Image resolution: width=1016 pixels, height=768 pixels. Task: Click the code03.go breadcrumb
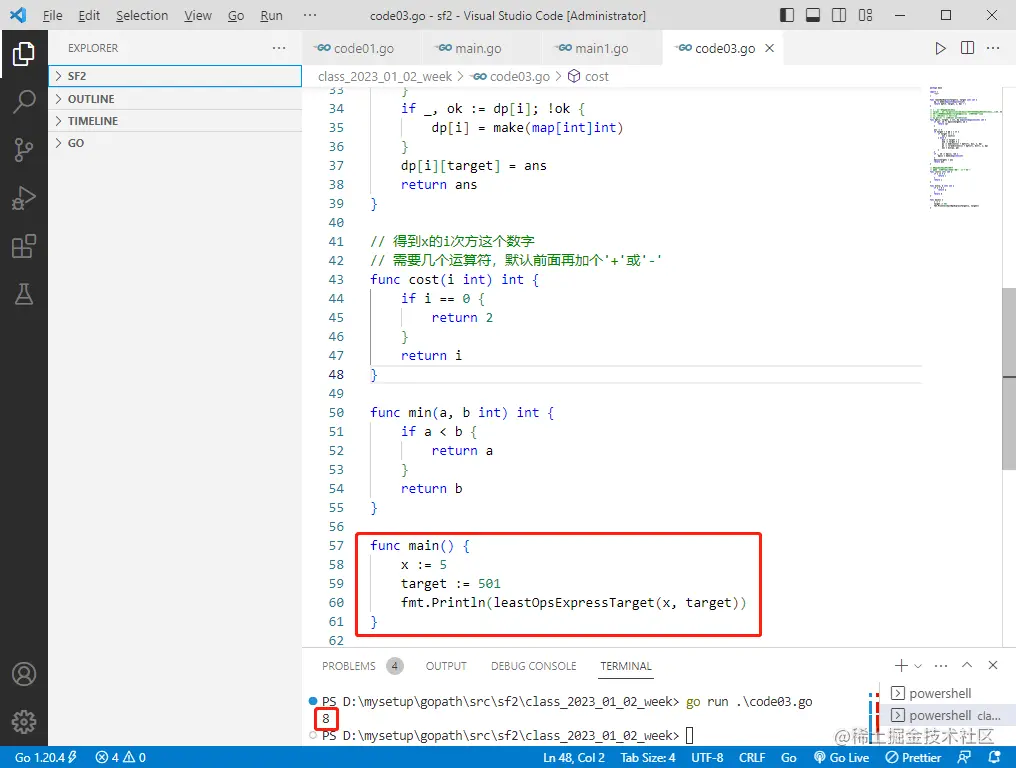pos(511,76)
